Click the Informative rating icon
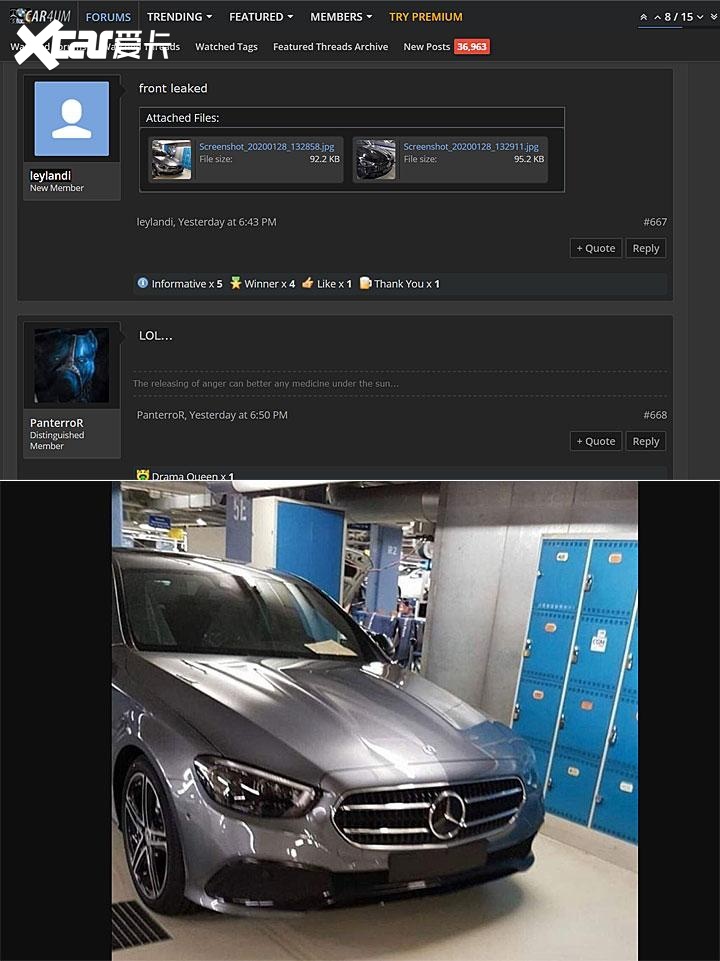 click(143, 284)
